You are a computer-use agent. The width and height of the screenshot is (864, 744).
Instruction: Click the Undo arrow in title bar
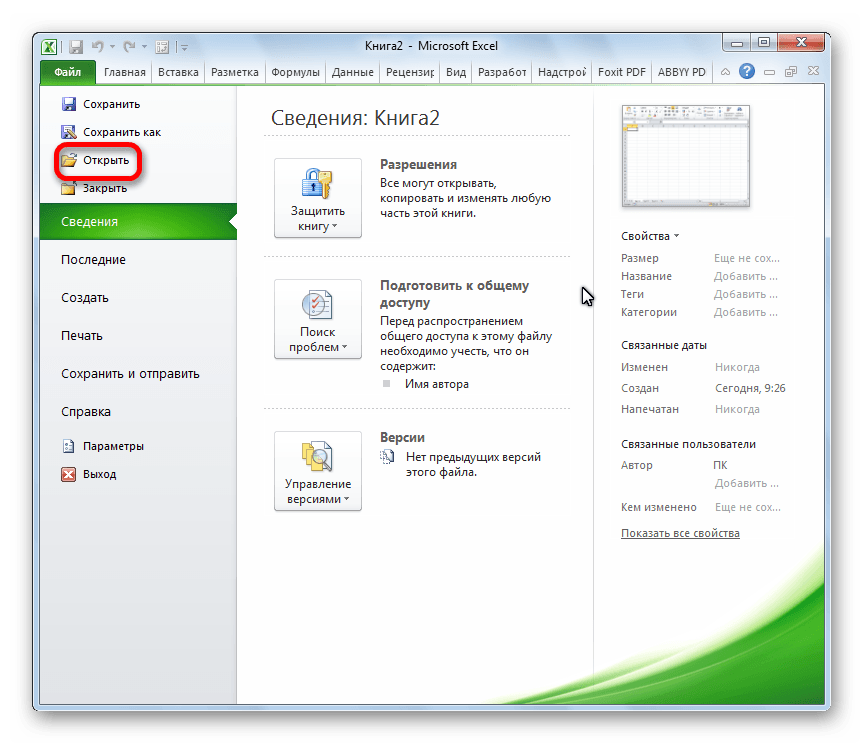(98, 46)
